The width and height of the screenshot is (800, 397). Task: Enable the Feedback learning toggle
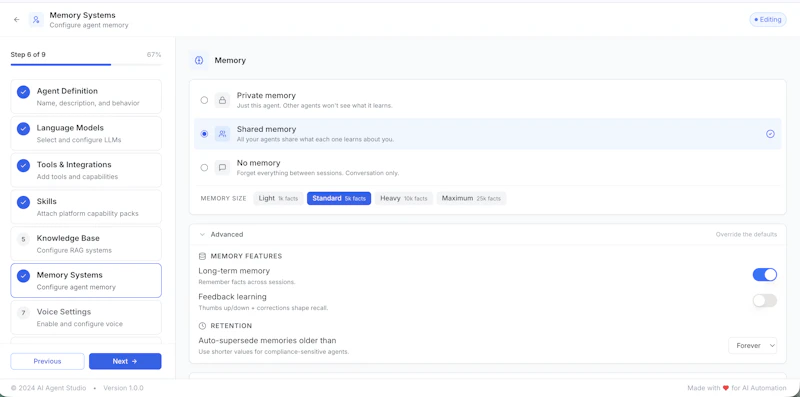tap(765, 300)
